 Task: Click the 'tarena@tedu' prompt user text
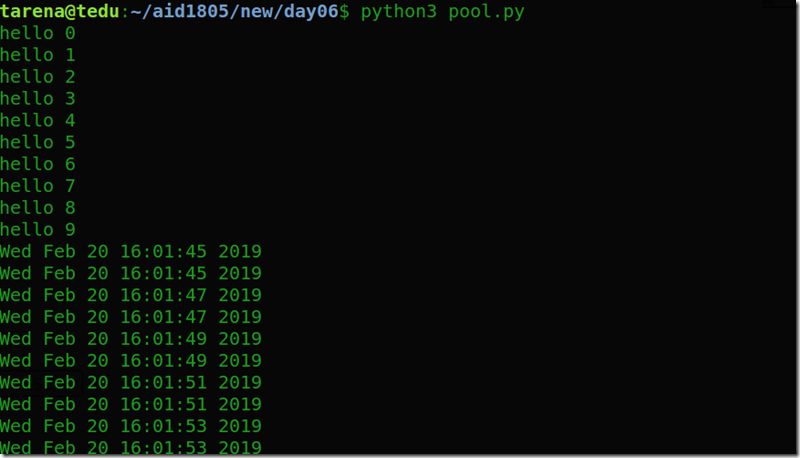click(60, 11)
